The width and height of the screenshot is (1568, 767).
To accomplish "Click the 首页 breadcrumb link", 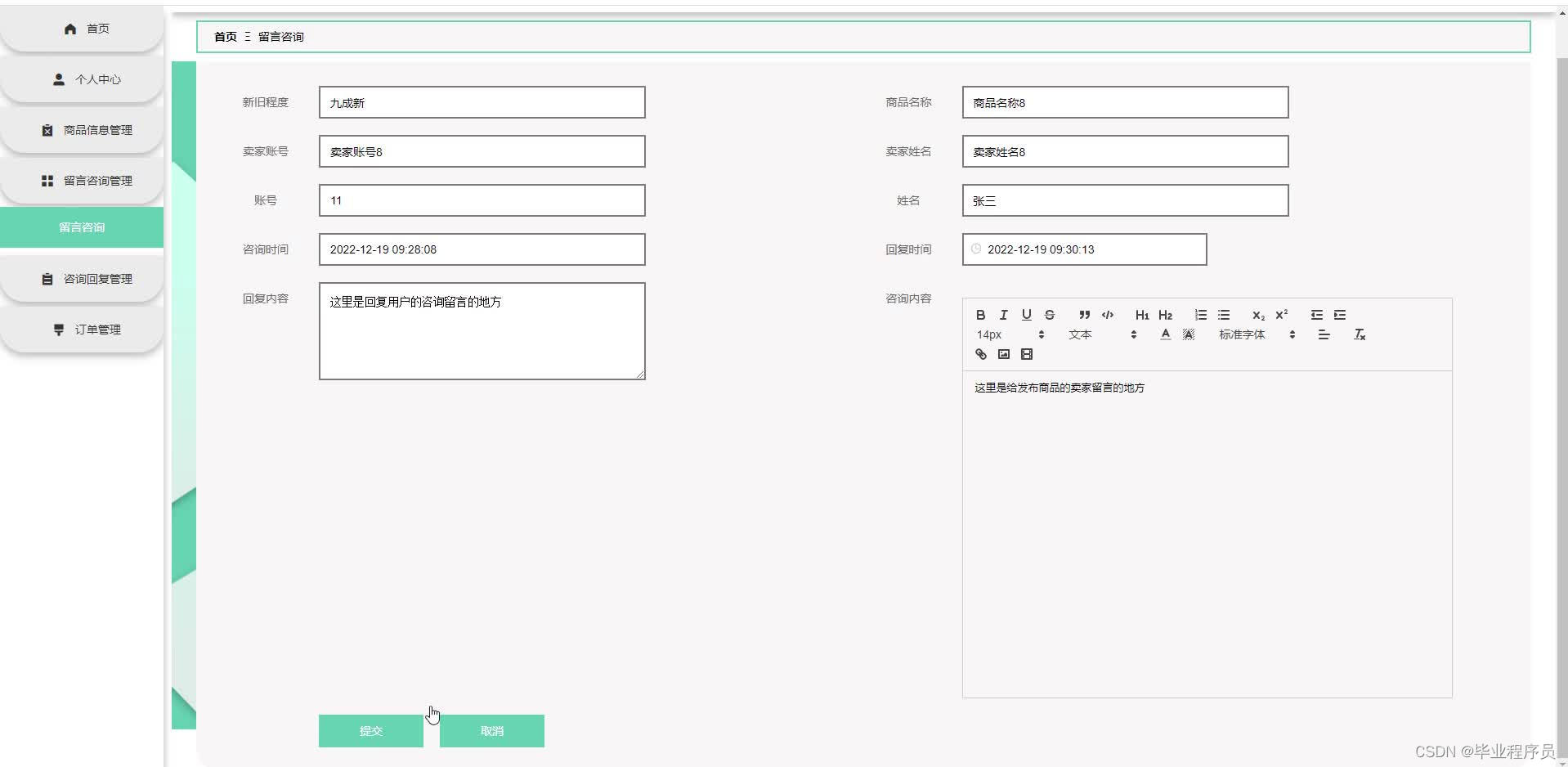I will 226,37.
